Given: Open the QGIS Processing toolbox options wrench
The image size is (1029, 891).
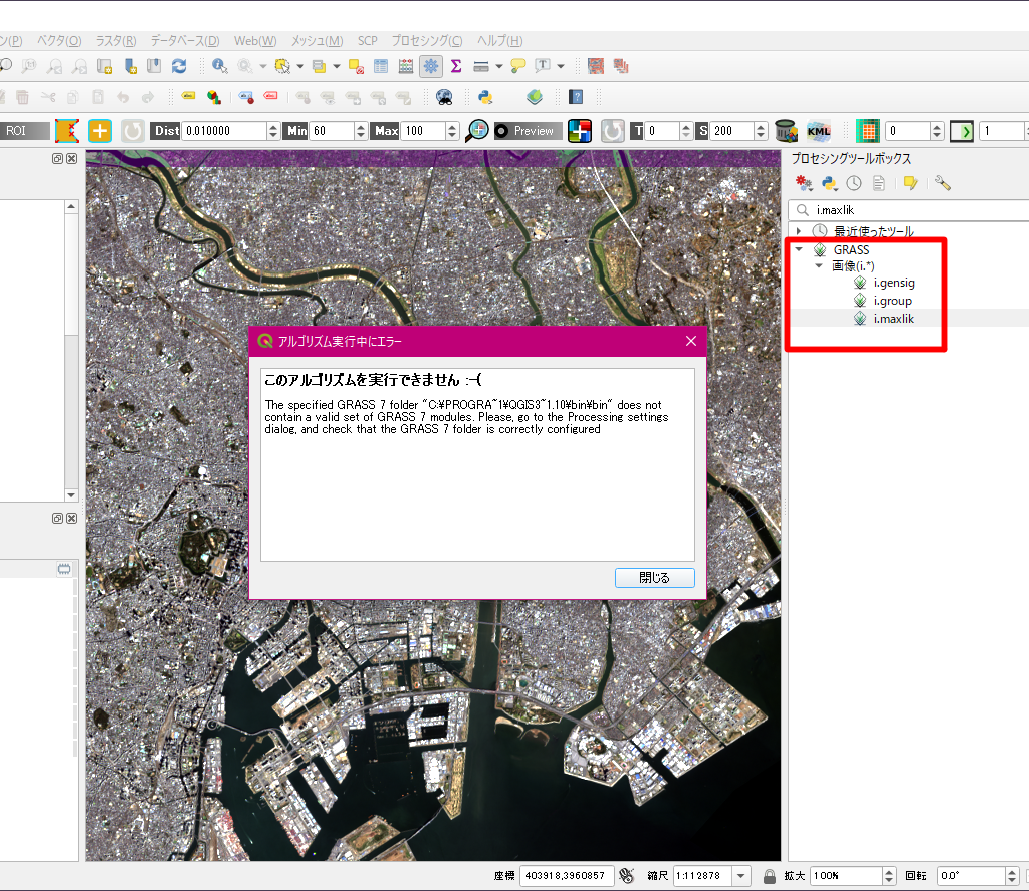Looking at the screenshot, I should pyautogui.click(x=943, y=183).
